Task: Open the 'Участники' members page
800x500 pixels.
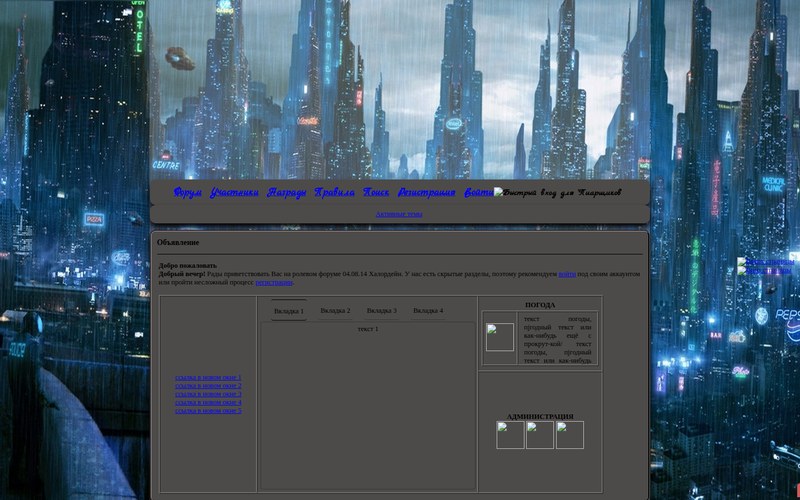Action: (x=234, y=192)
